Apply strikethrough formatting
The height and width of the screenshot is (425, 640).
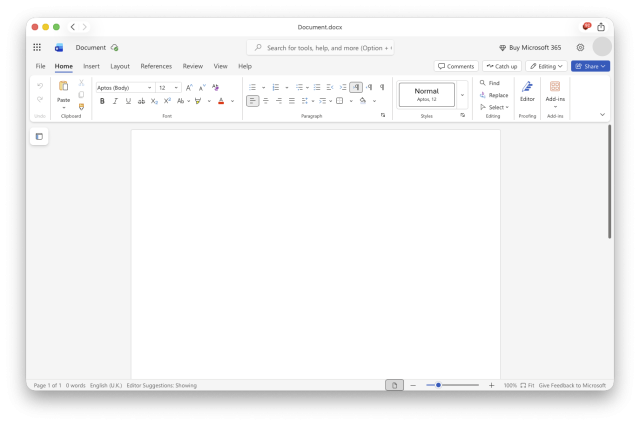click(x=141, y=101)
